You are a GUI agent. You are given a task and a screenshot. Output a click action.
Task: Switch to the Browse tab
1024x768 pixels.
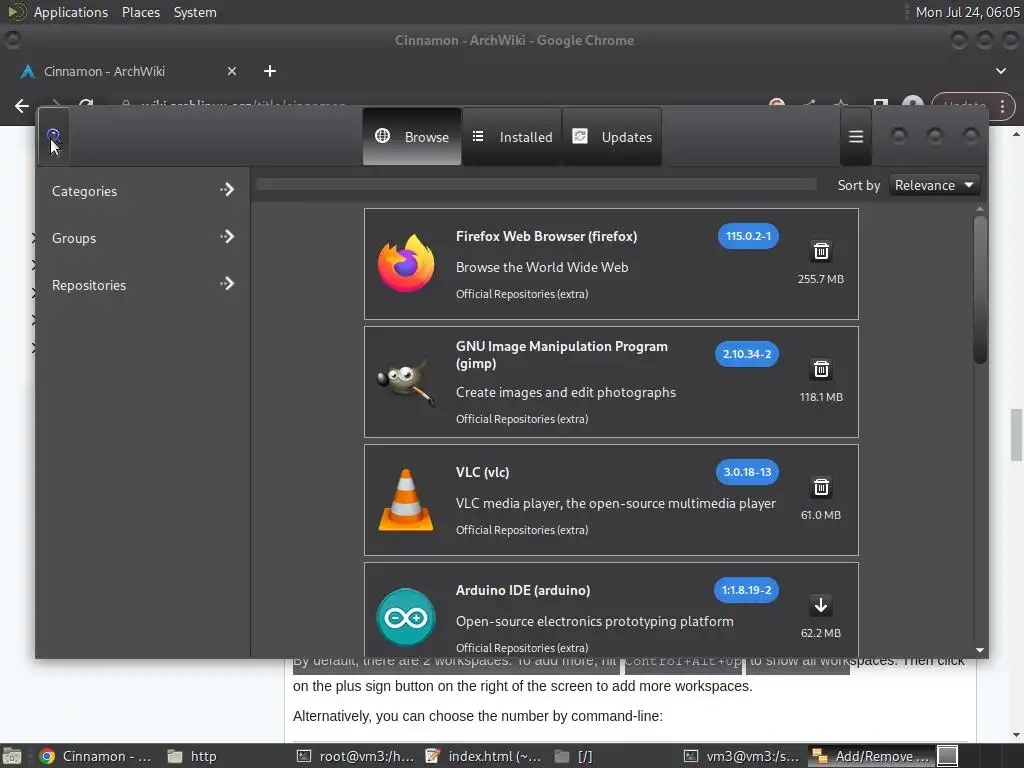(412, 136)
